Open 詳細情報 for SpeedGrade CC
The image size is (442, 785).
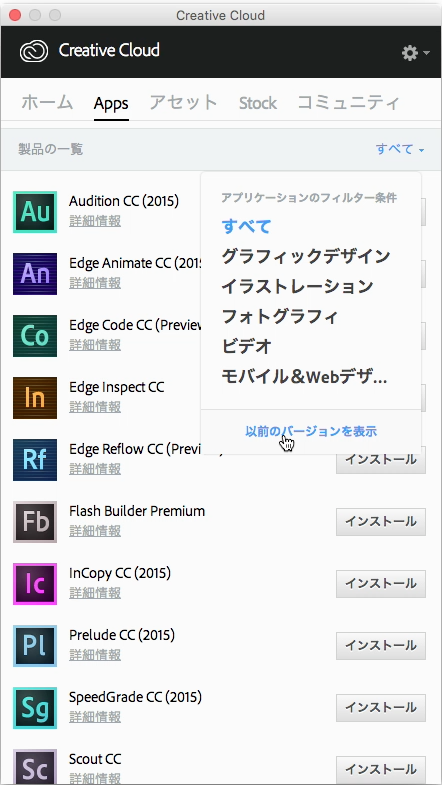point(95,717)
